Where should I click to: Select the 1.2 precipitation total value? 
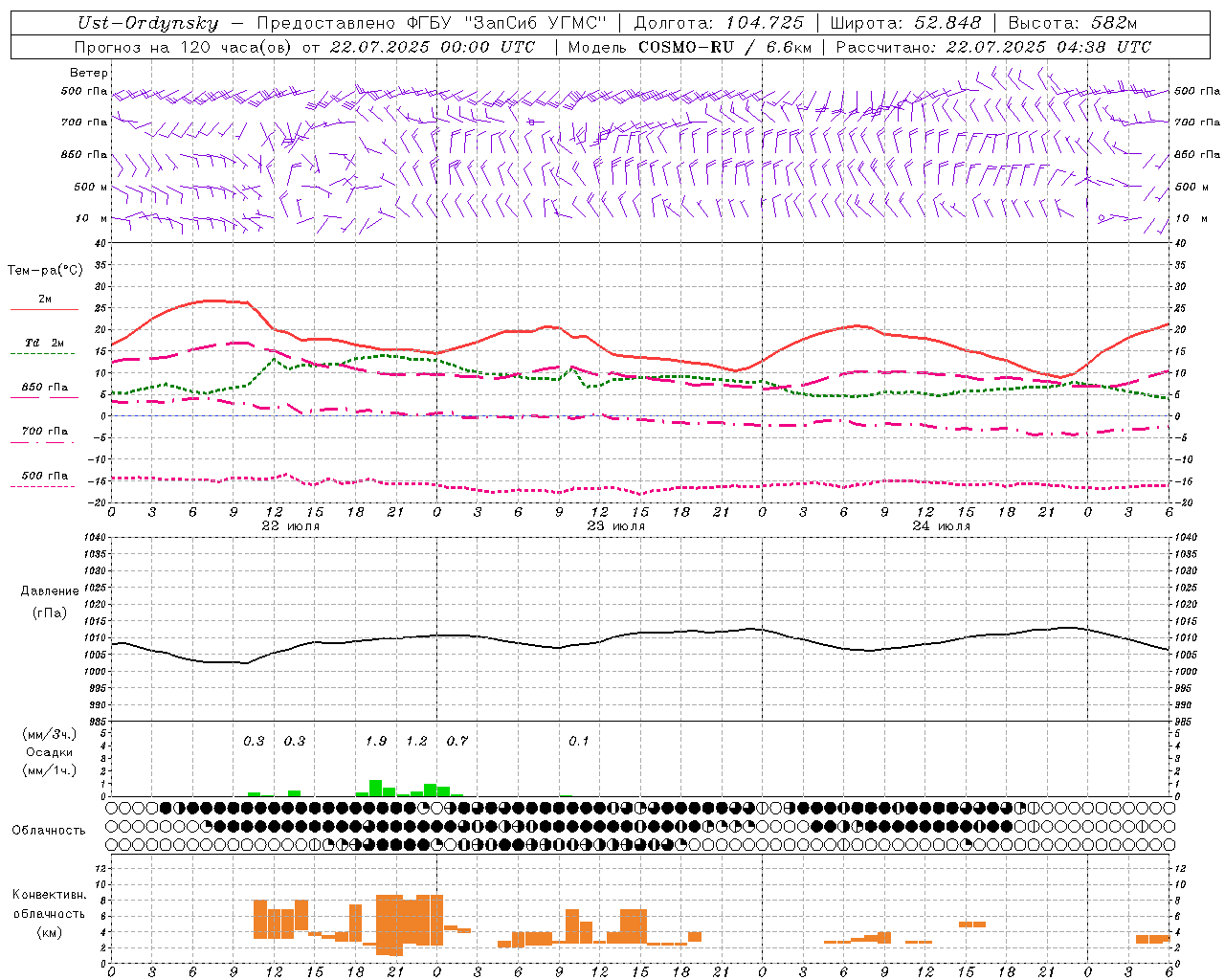(x=416, y=742)
